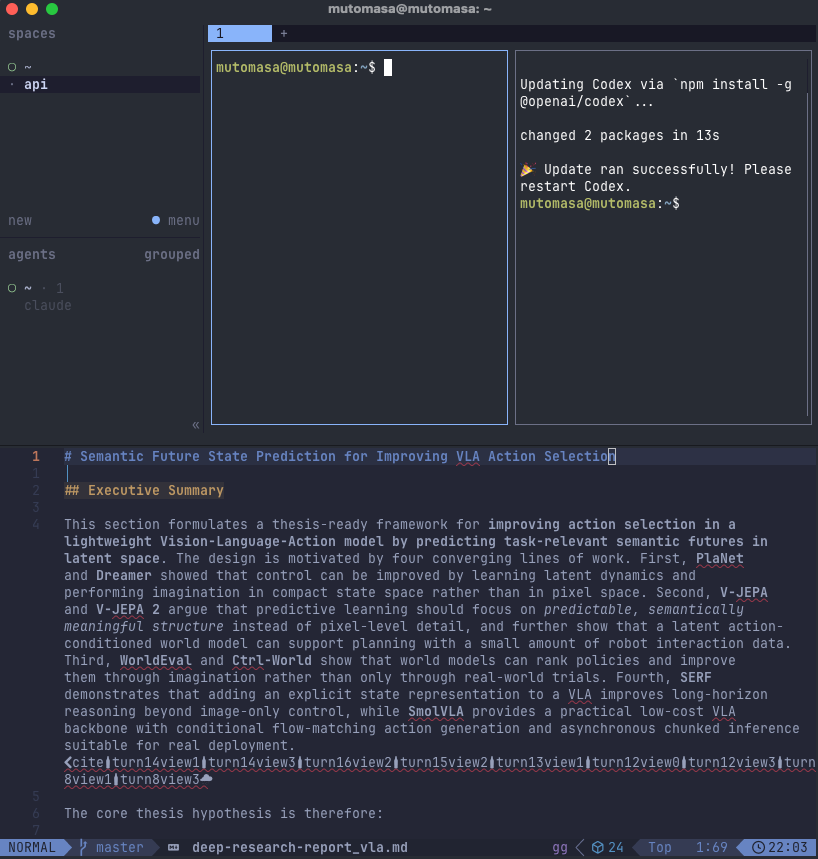Focus the right terminal pane with Codex output
Image resolution: width=818 pixels, height=859 pixels.
click(663, 237)
